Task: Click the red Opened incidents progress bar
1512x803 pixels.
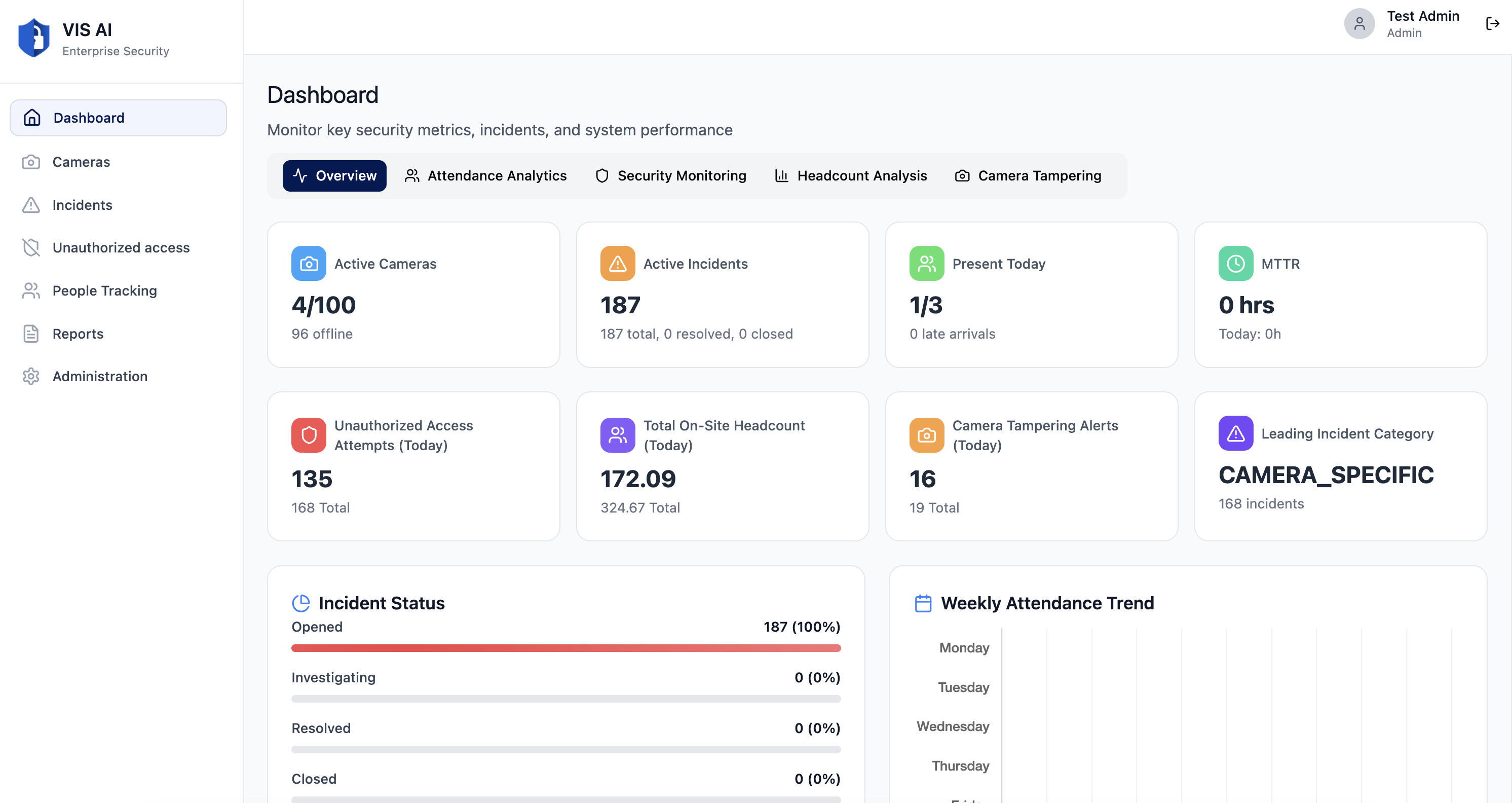Action: click(566, 648)
